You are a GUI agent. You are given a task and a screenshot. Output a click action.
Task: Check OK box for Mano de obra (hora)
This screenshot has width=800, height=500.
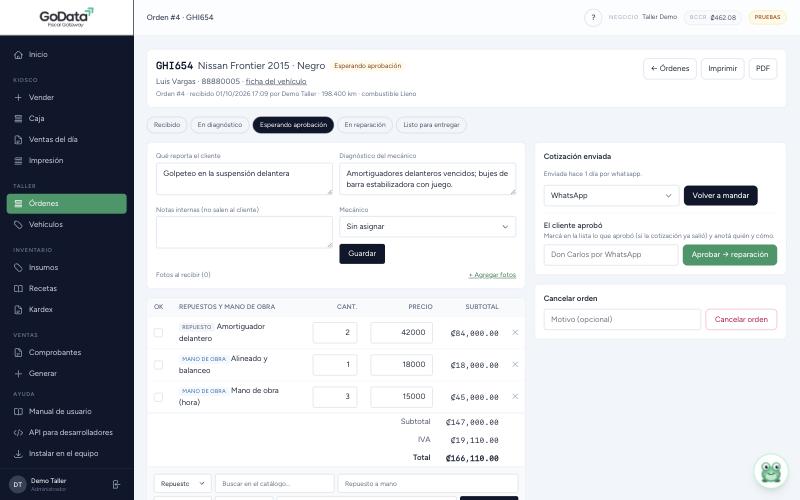(x=159, y=397)
